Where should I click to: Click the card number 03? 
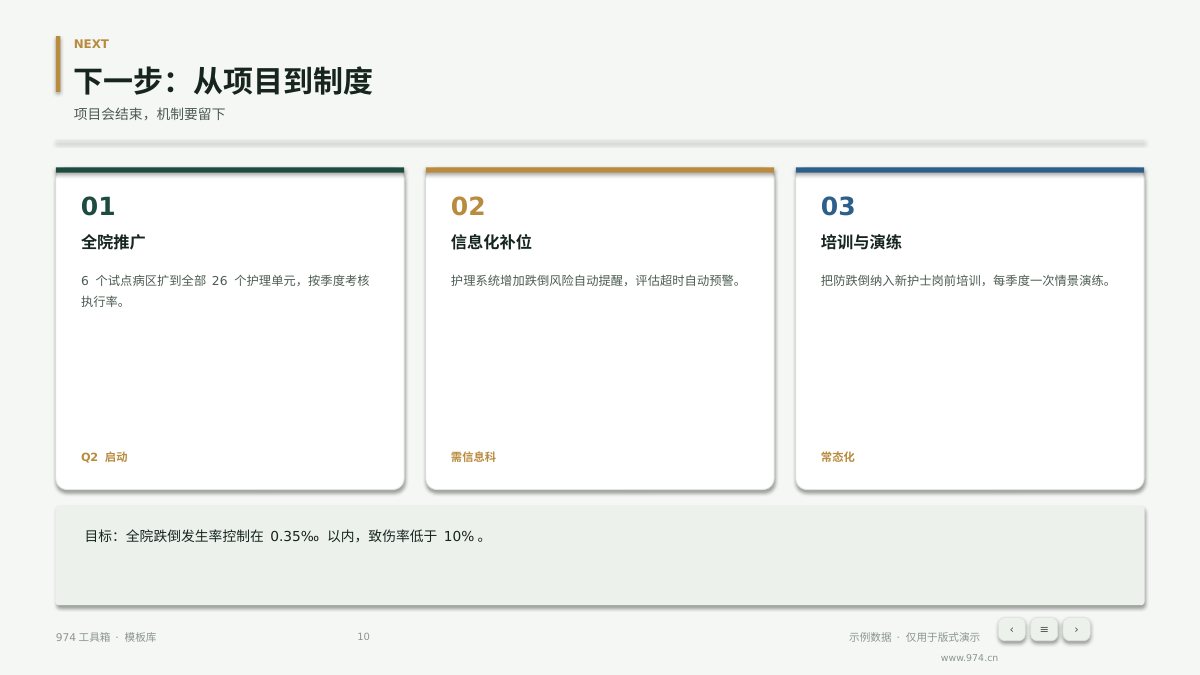(838, 207)
